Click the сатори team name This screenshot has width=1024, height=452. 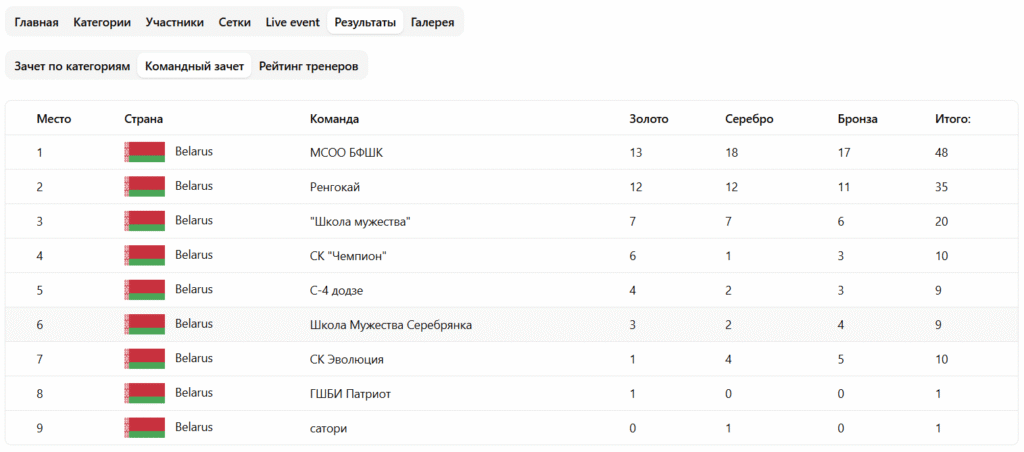pos(330,428)
